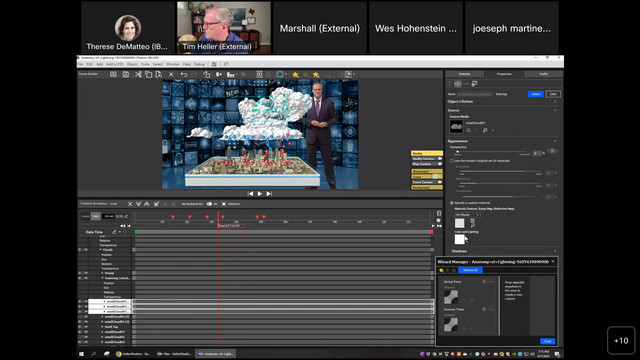Image resolution: width=640 pixels, height=360 pixels.
Task: Click the Copy icon in toolbar
Action: pyautogui.click(x=149, y=74)
